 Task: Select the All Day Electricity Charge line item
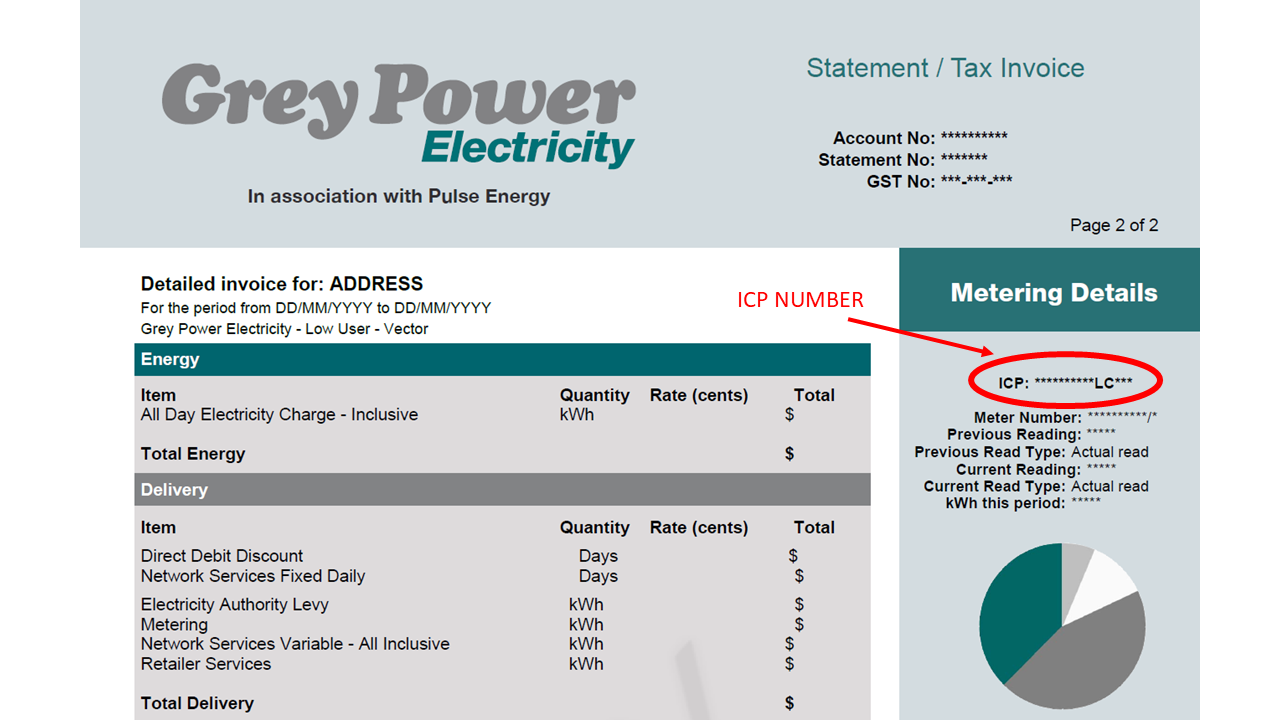[x=279, y=414]
